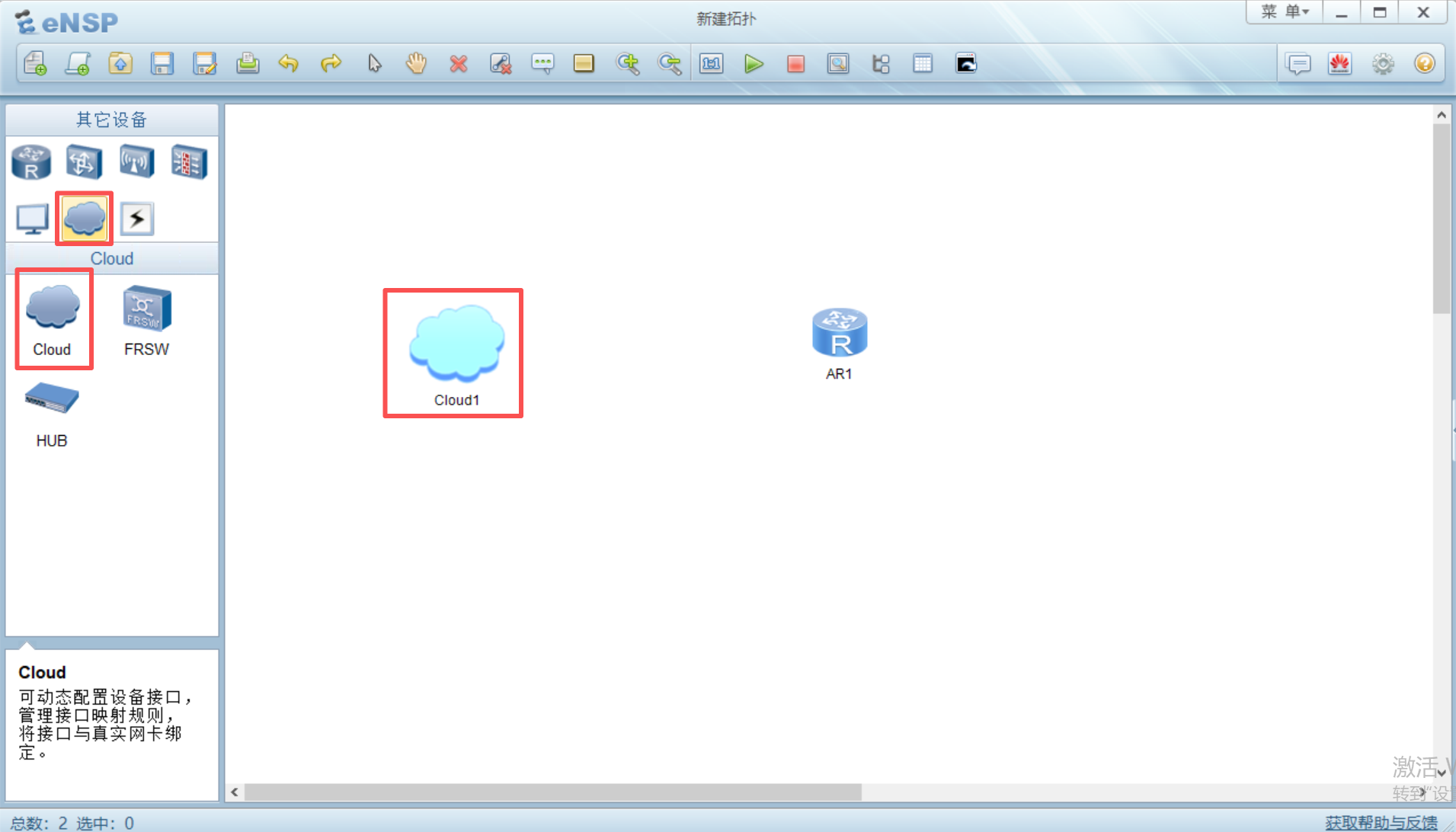Choose the firewall device category icon
Image resolution: width=1456 pixels, height=832 pixels.
[x=189, y=162]
